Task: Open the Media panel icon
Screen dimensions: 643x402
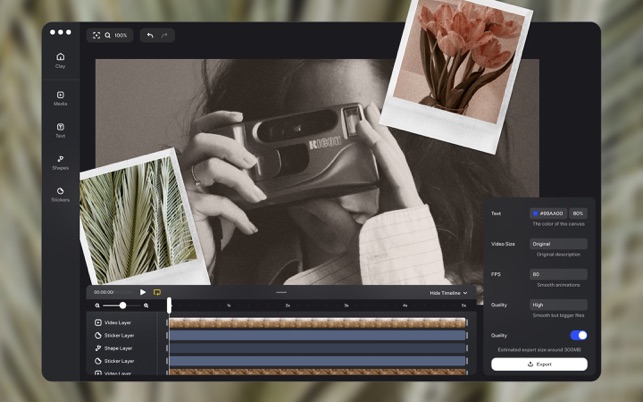Action: pyautogui.click(x=60, y=95)
